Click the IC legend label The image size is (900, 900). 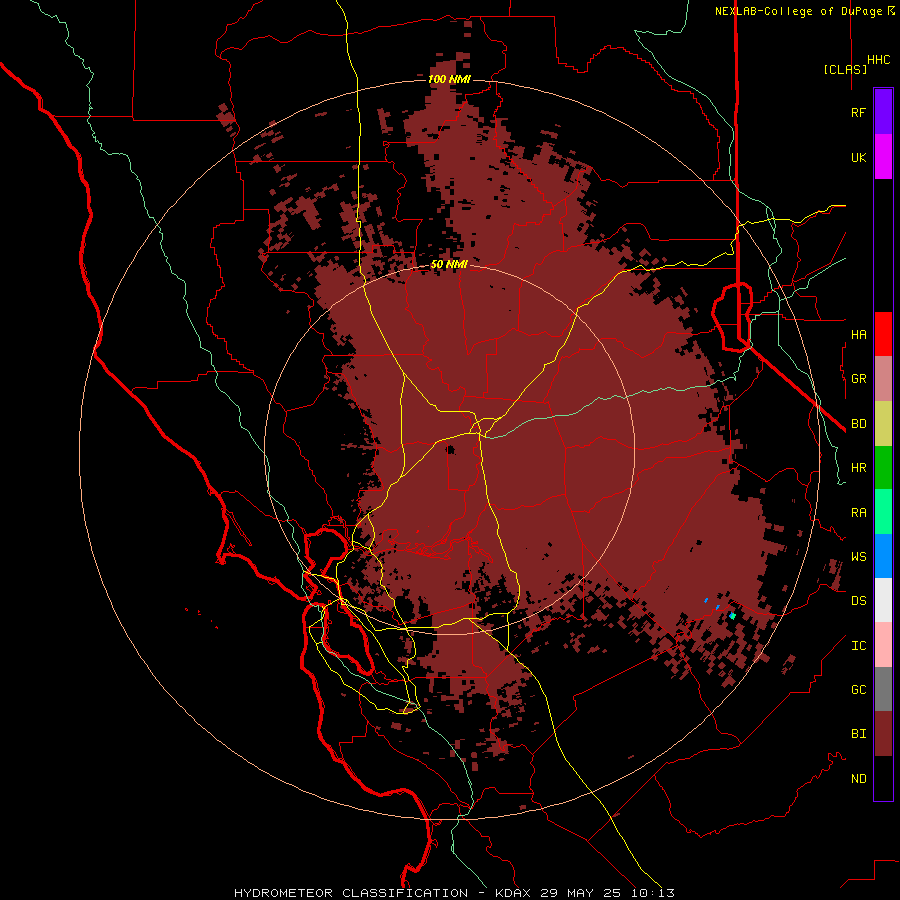858,646
